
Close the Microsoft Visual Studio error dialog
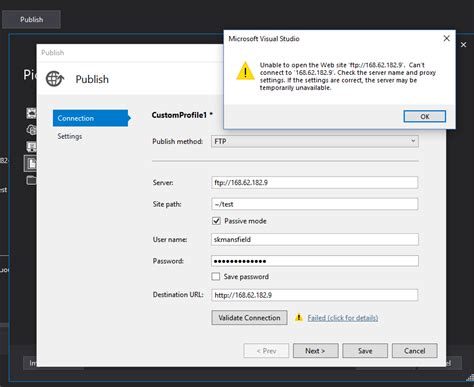[447, 38]
